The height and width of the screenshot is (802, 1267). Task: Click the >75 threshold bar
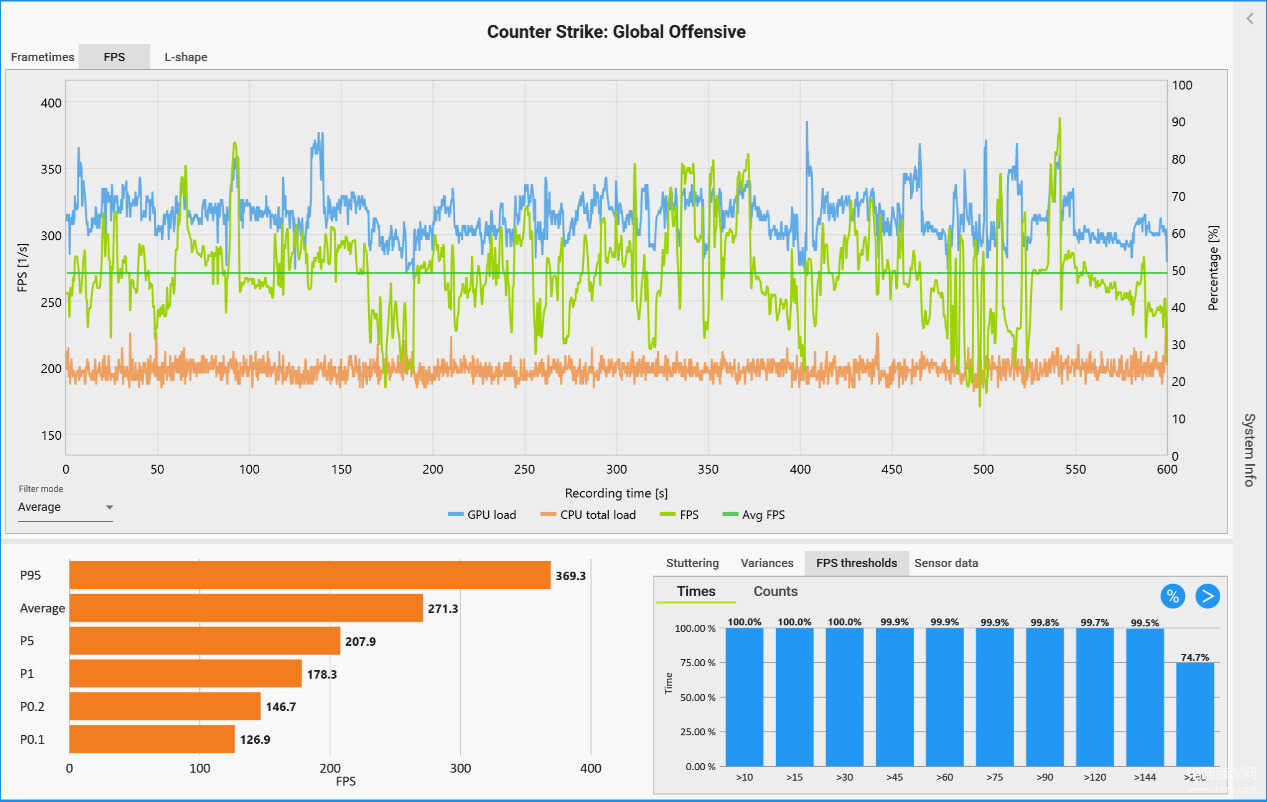[994, 697]
